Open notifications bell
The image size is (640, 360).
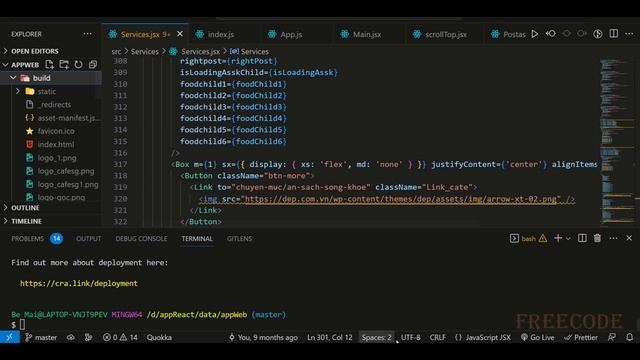630,337
